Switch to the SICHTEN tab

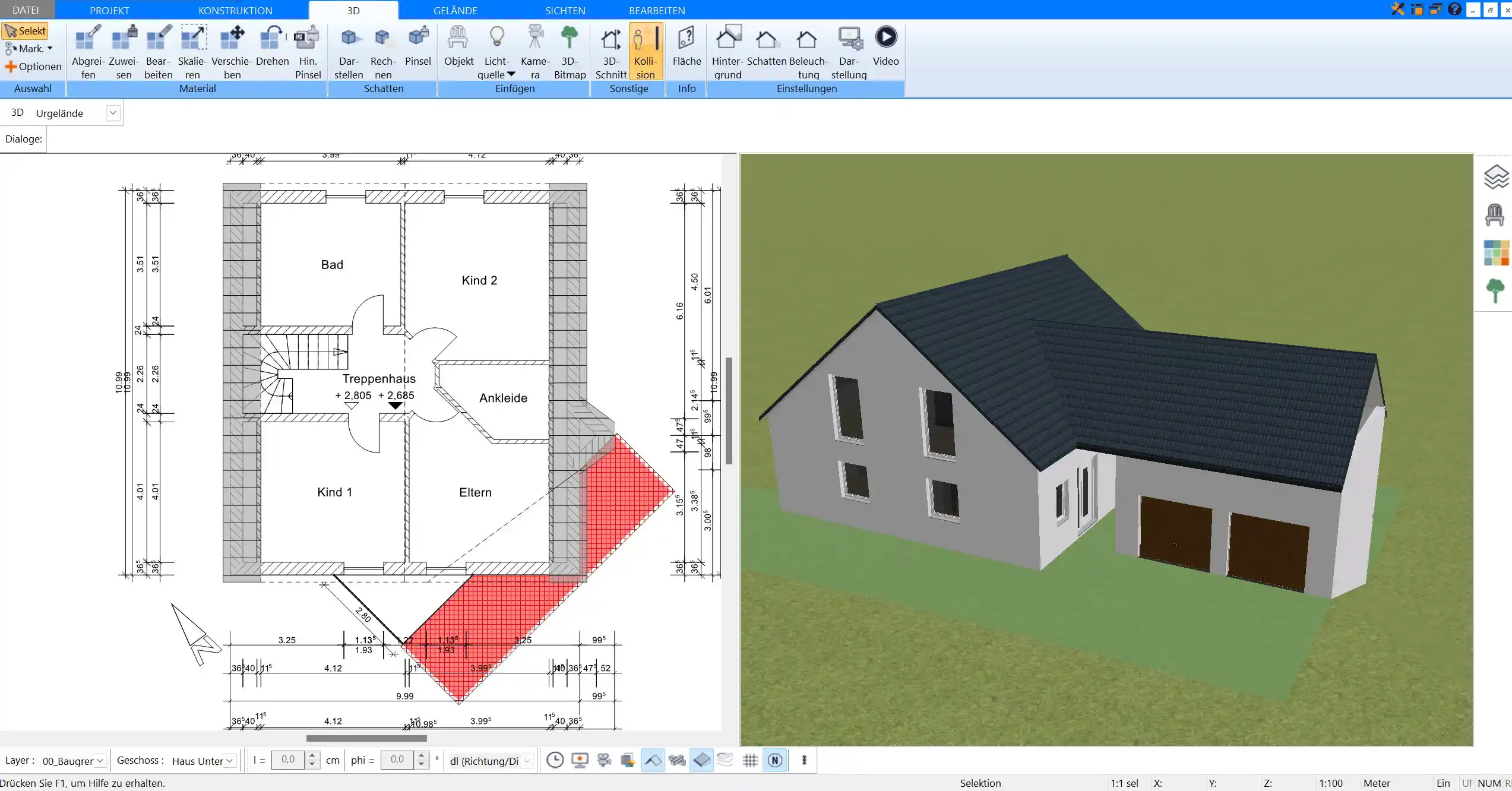pos(565,10)
